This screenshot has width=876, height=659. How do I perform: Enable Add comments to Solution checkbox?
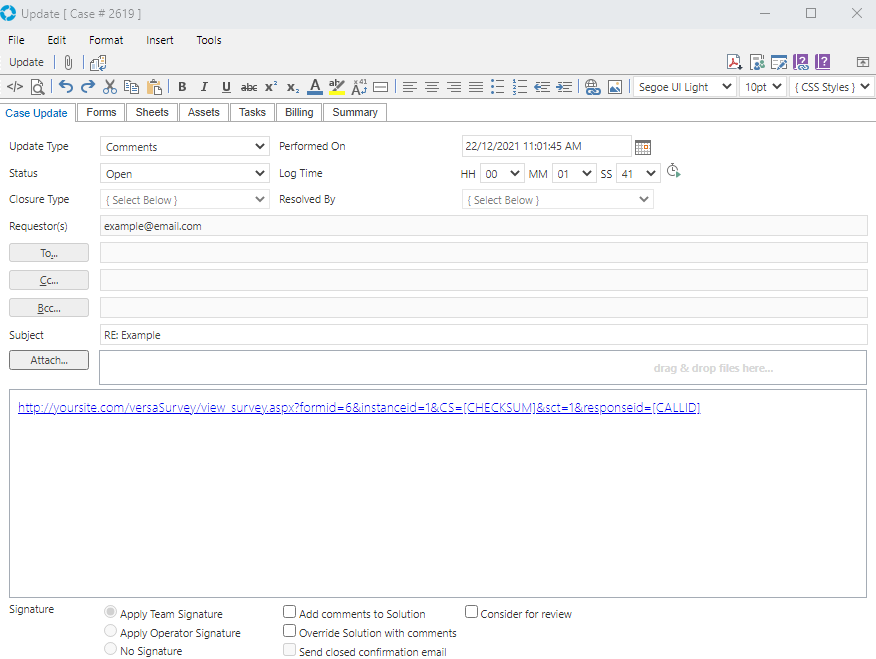(290, 612)
